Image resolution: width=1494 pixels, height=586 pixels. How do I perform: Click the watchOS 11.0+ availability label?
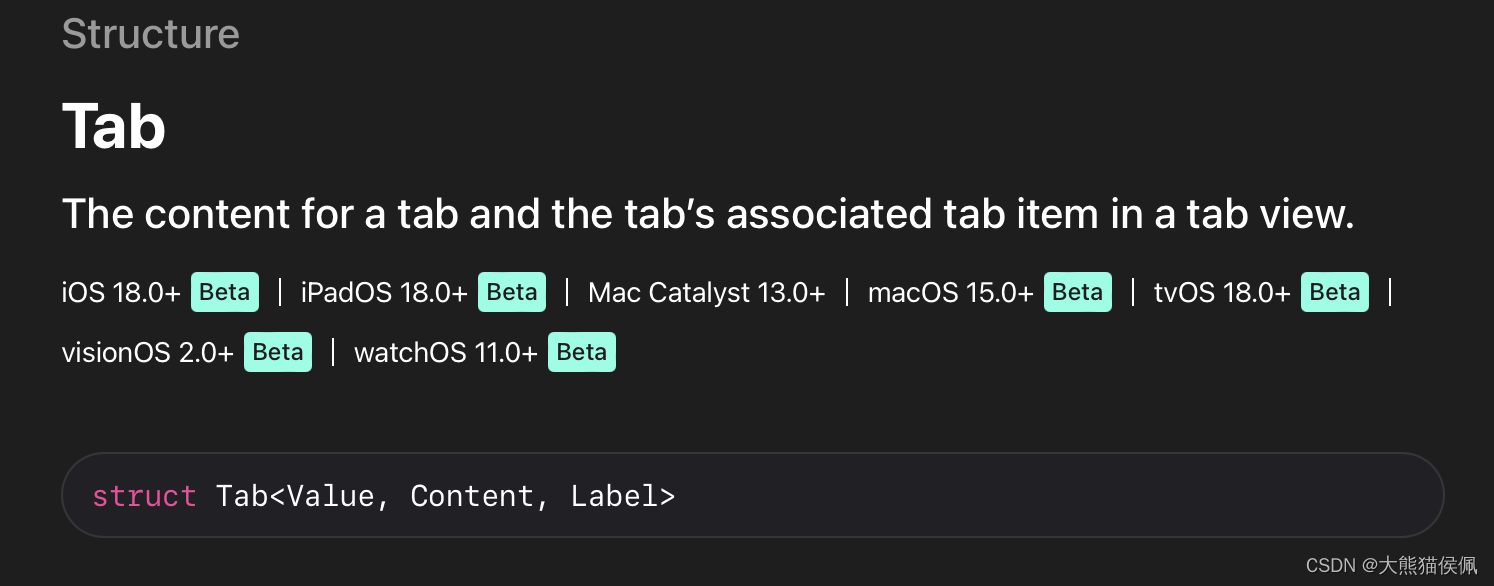tap(446, 353)
